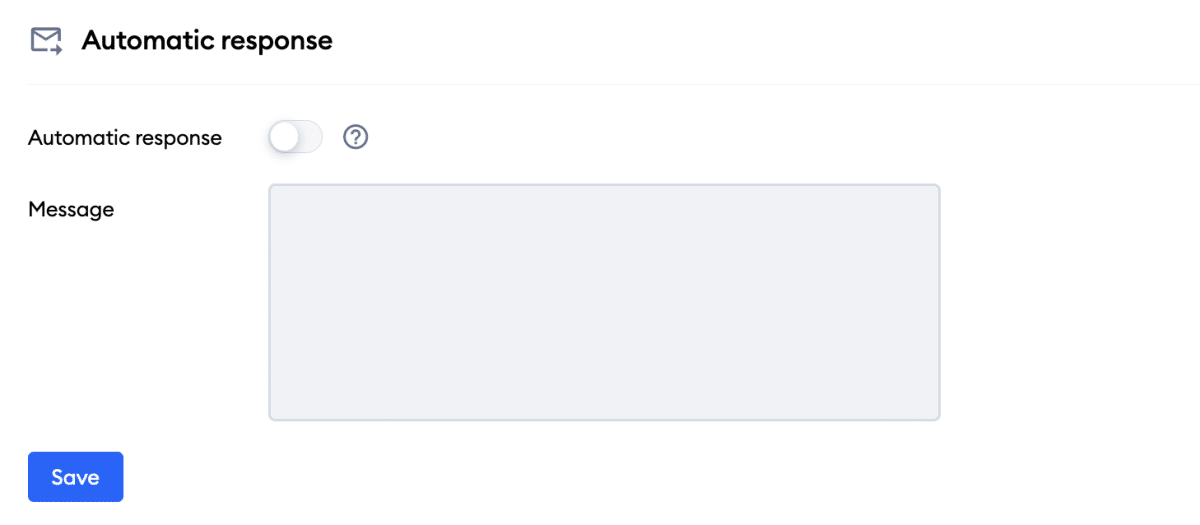Click the Message field label

coord(71,210)
